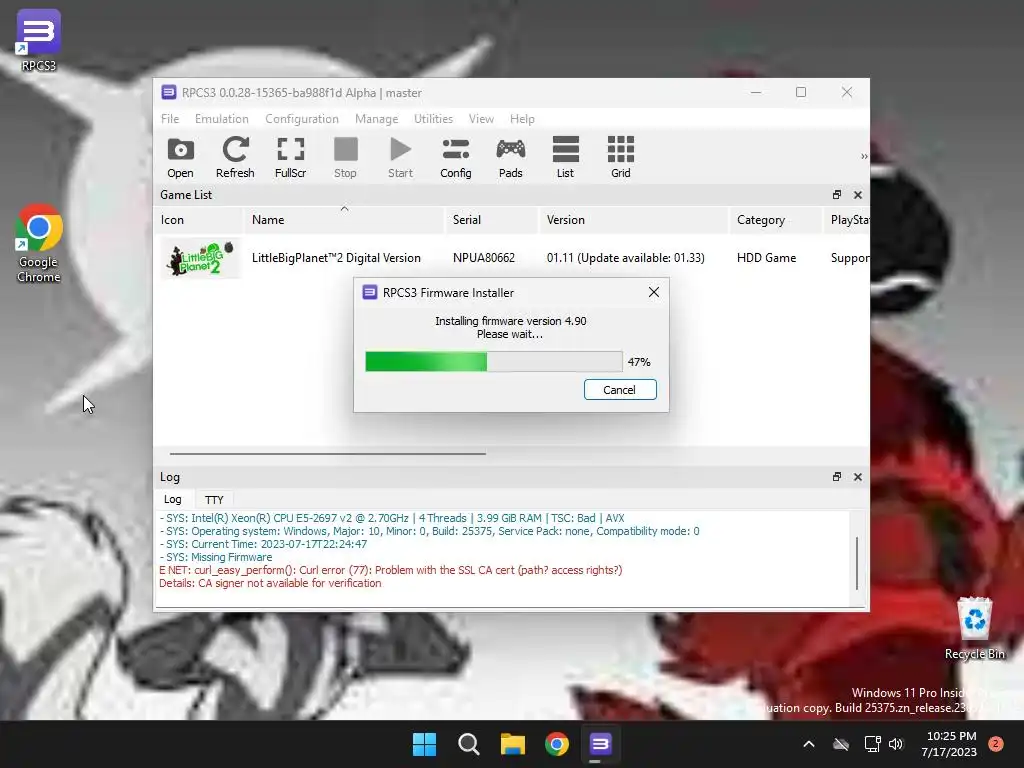Open the Configuration menu
This screenshot has width=1024, height=768.
tap(302, 119)
